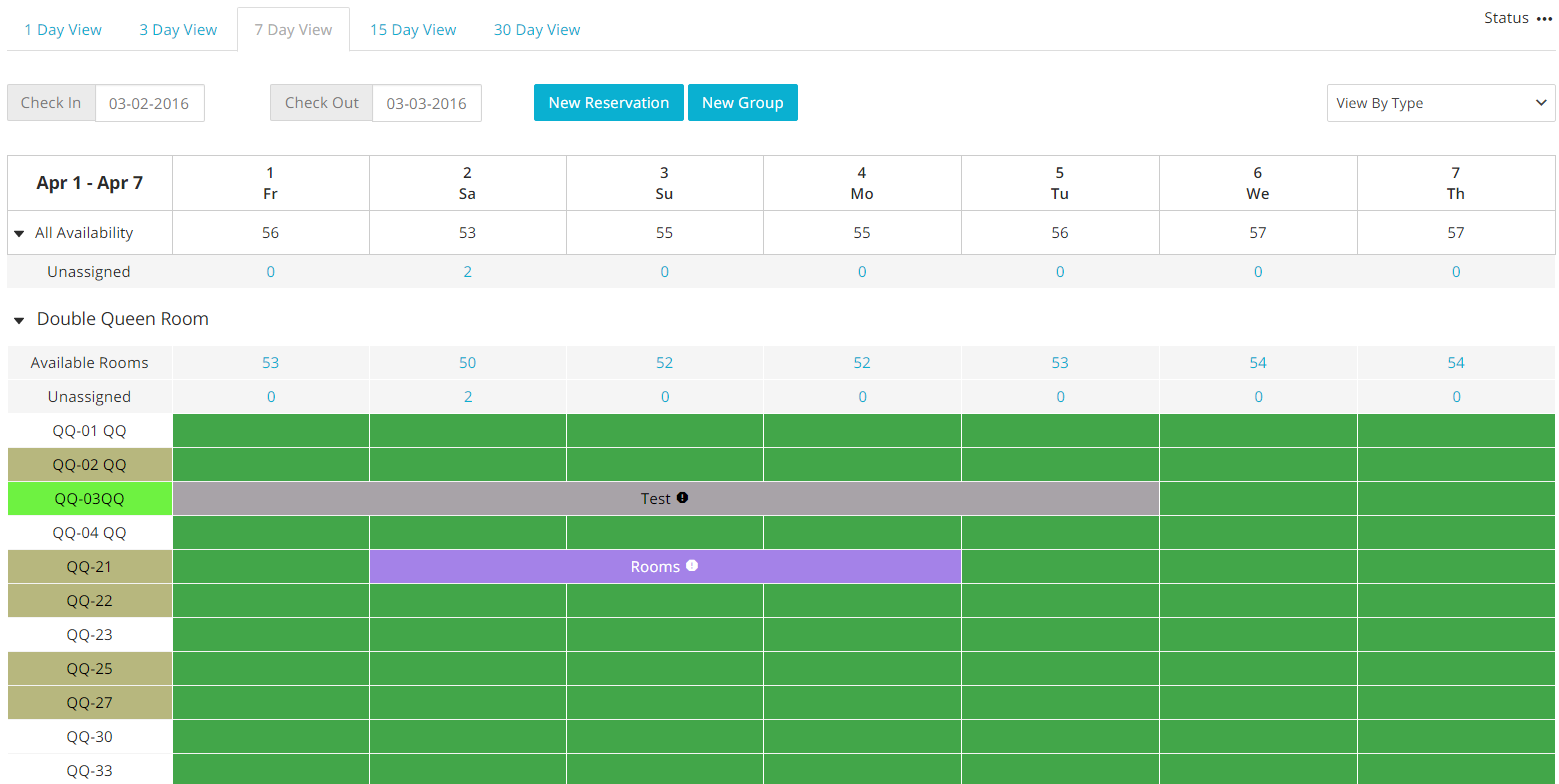Viewport: 1559px width, 784px height.
Task: Click the Tuesday column header 5 Tu
Action: point(1060,183)
